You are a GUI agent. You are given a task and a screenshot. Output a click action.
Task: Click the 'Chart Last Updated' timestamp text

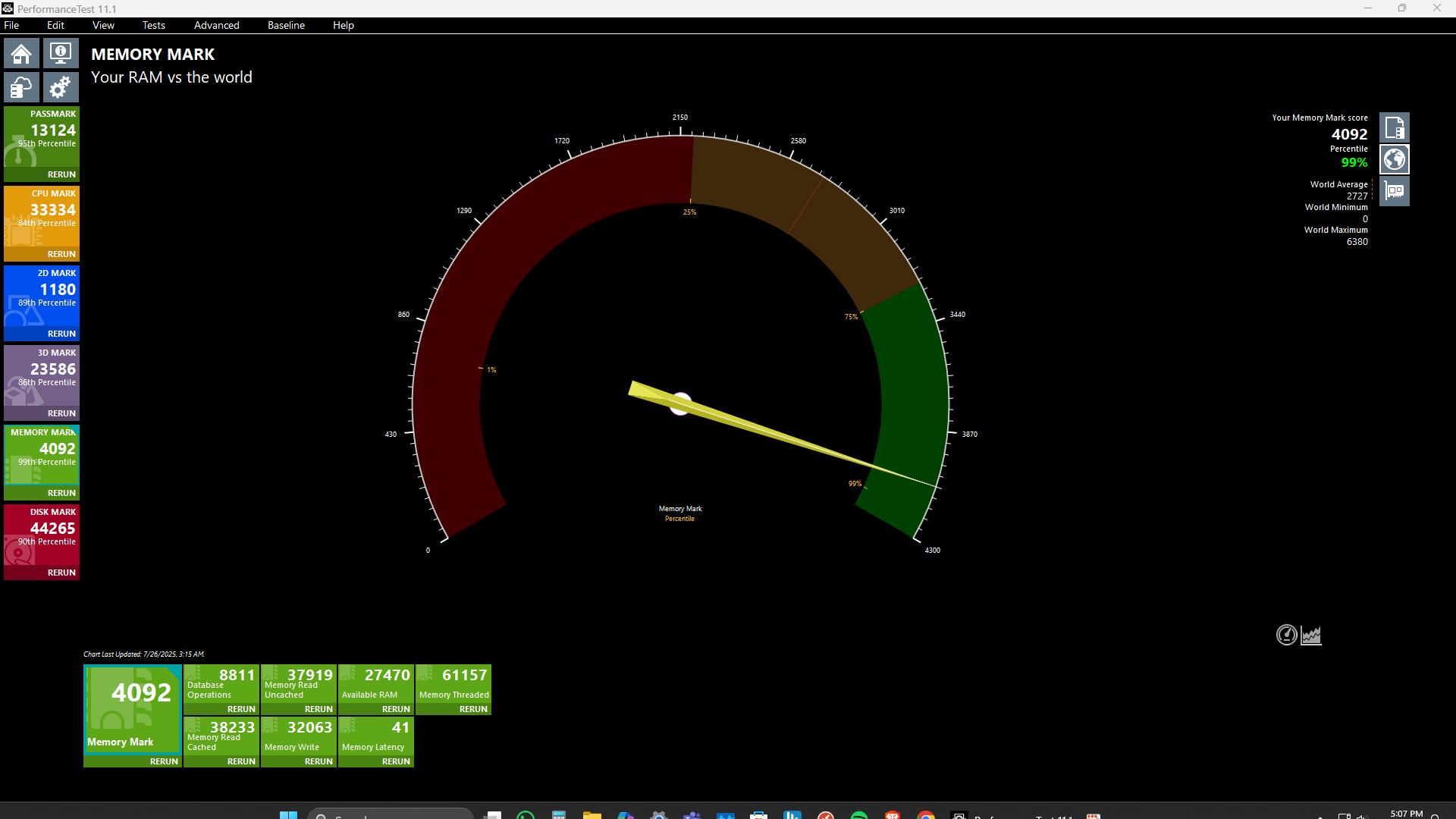(x=144, y=654)
